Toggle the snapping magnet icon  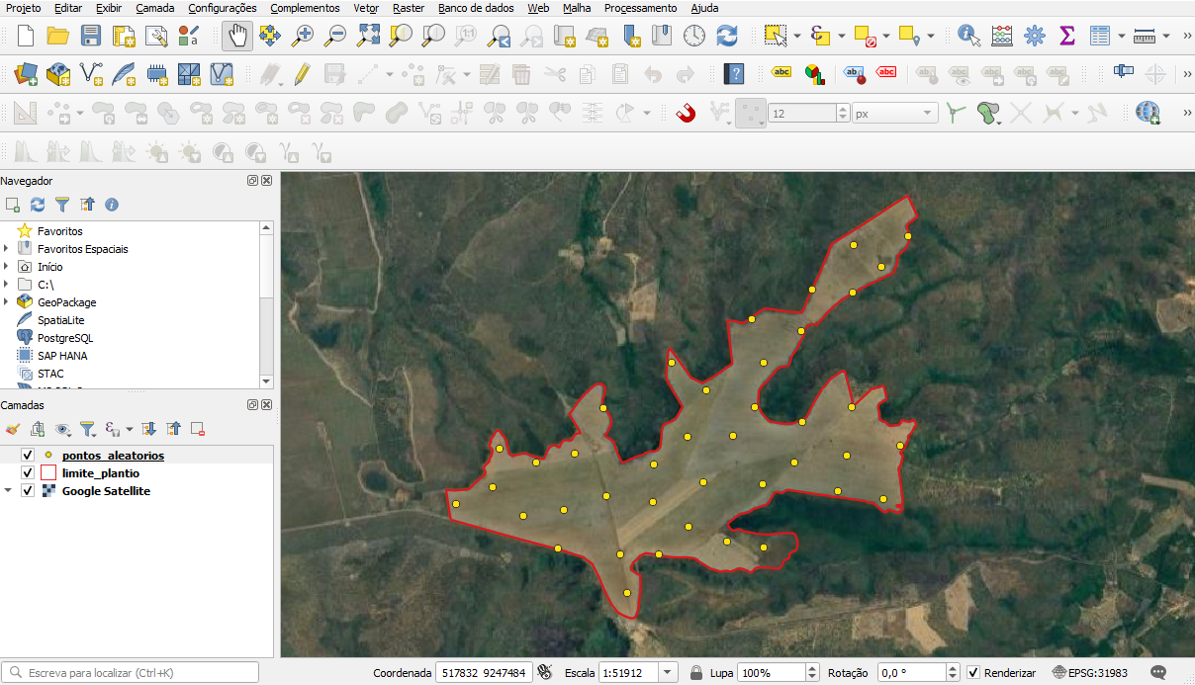coord(686,113)
